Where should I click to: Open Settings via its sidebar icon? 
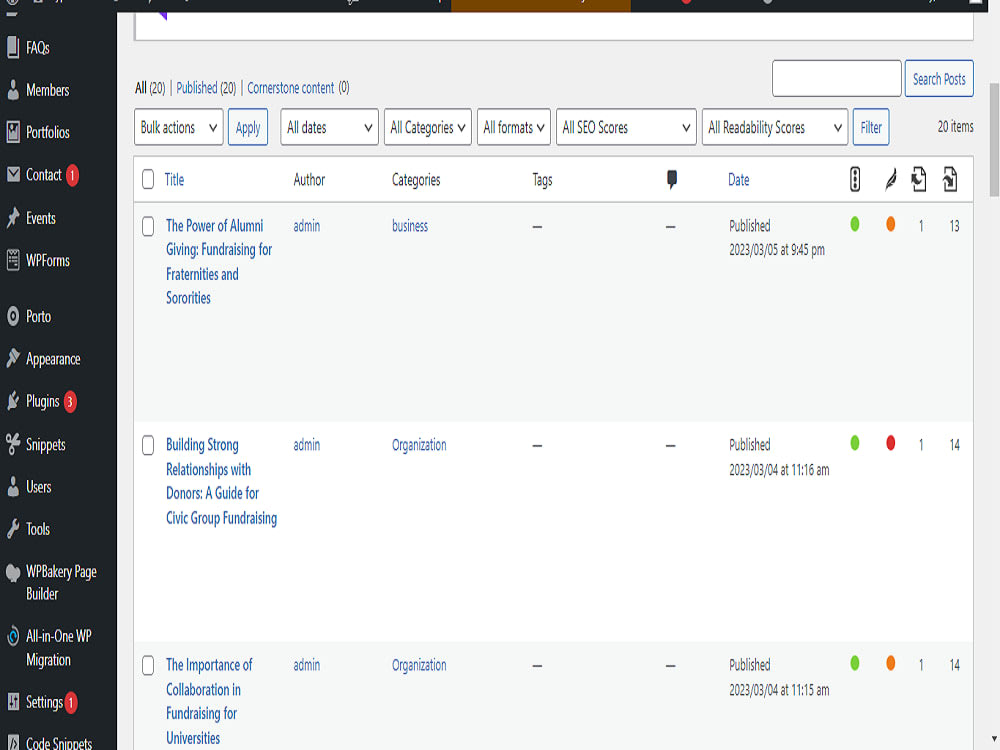tap(13, 702)
